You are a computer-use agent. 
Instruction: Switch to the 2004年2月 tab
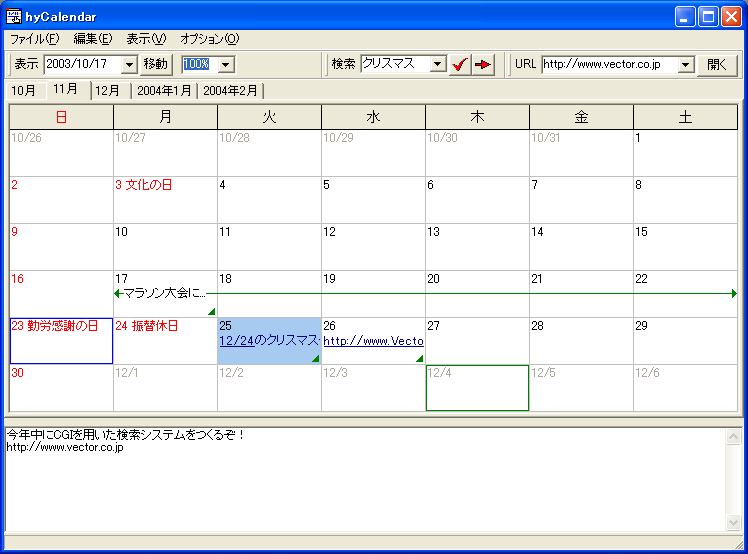(x=230, y=91)
